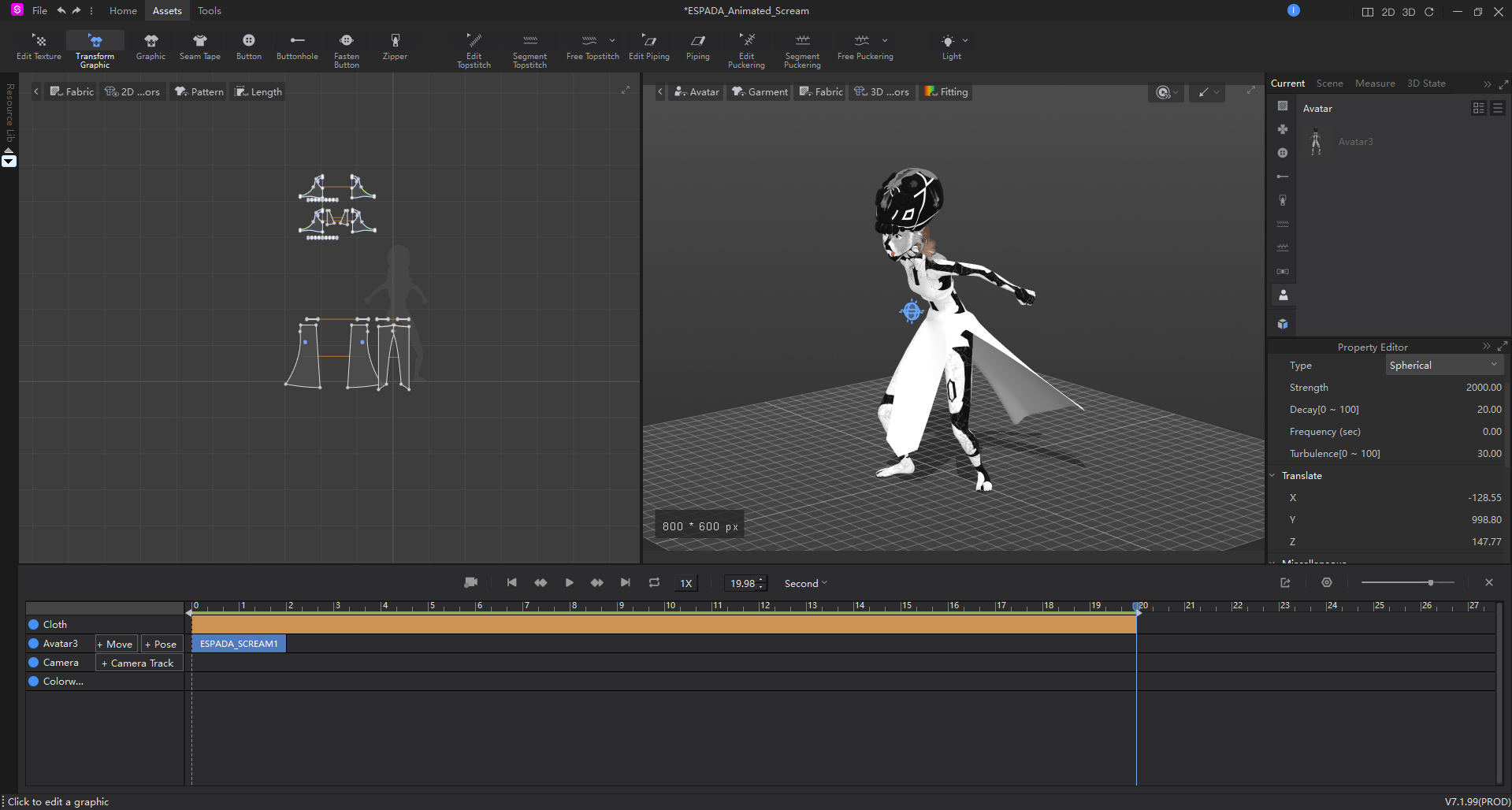Screen dimensions: 1512x810
Task: Switch to the Tools tab
Action: [x=209, y=10]
